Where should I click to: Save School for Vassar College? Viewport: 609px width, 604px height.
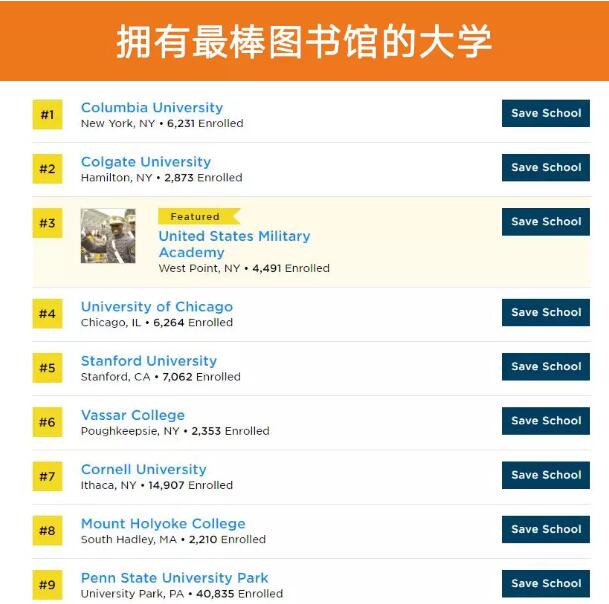[x=546, y=421]
